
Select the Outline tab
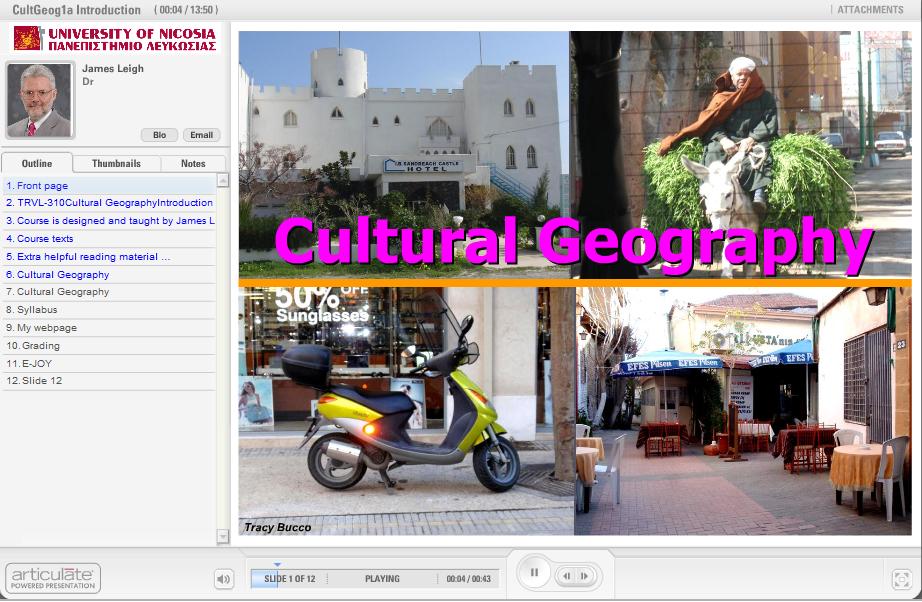(x=37, y=163)
